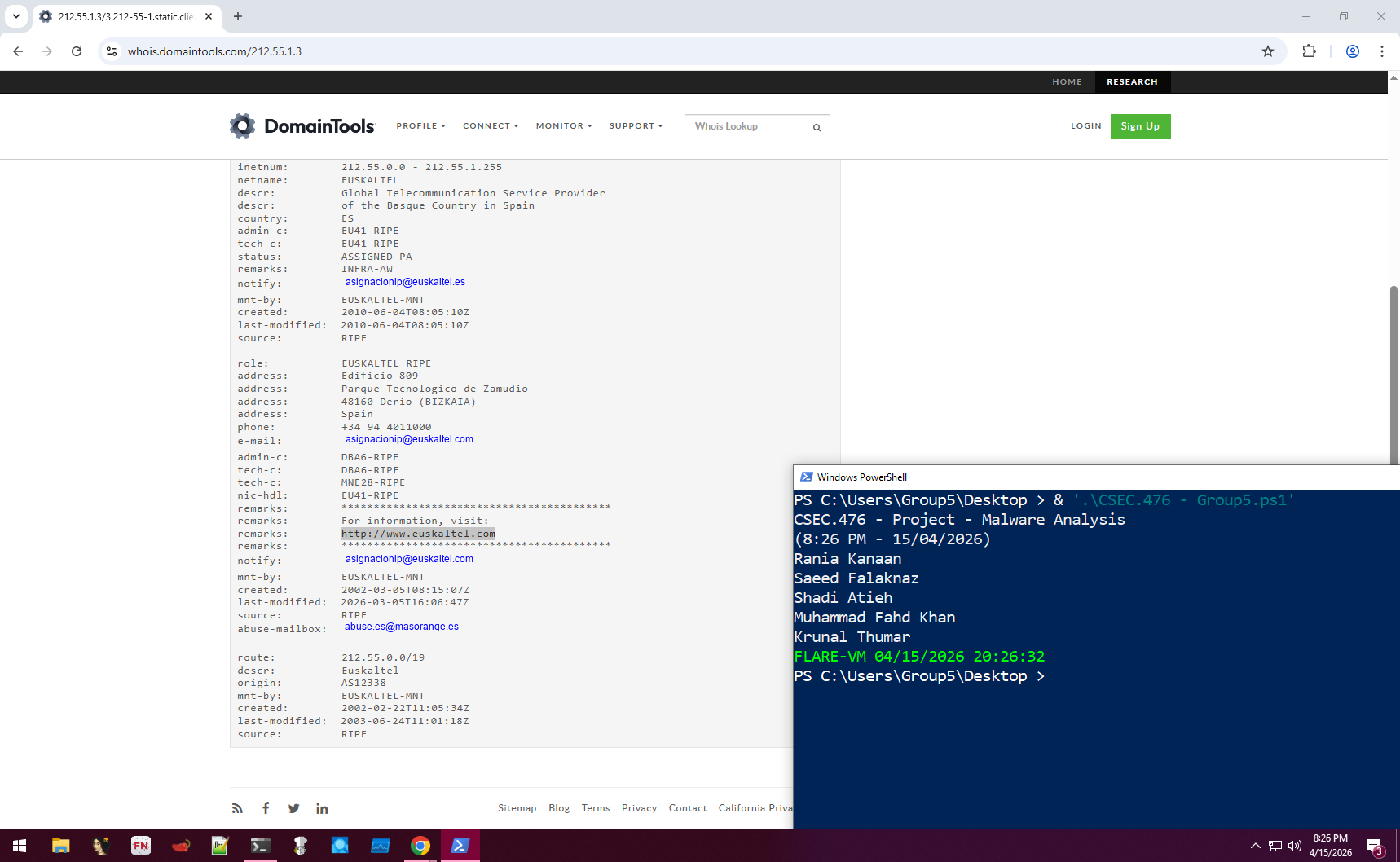Screen dimensions: 1400x862
Task: Open Google Chrome from the taskbar
Action: tap(420, 846)
